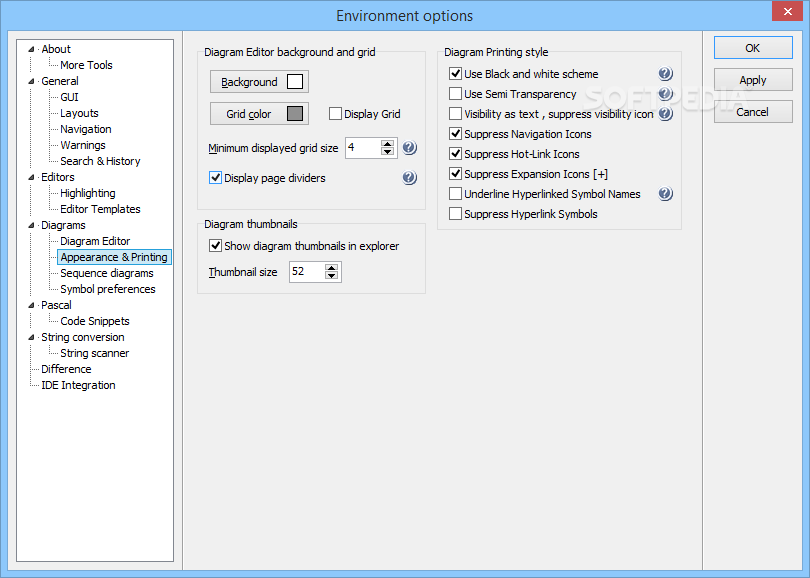810x578 pixels.
Task: Select Editor Templates in the tree
Action: [100, 209]
